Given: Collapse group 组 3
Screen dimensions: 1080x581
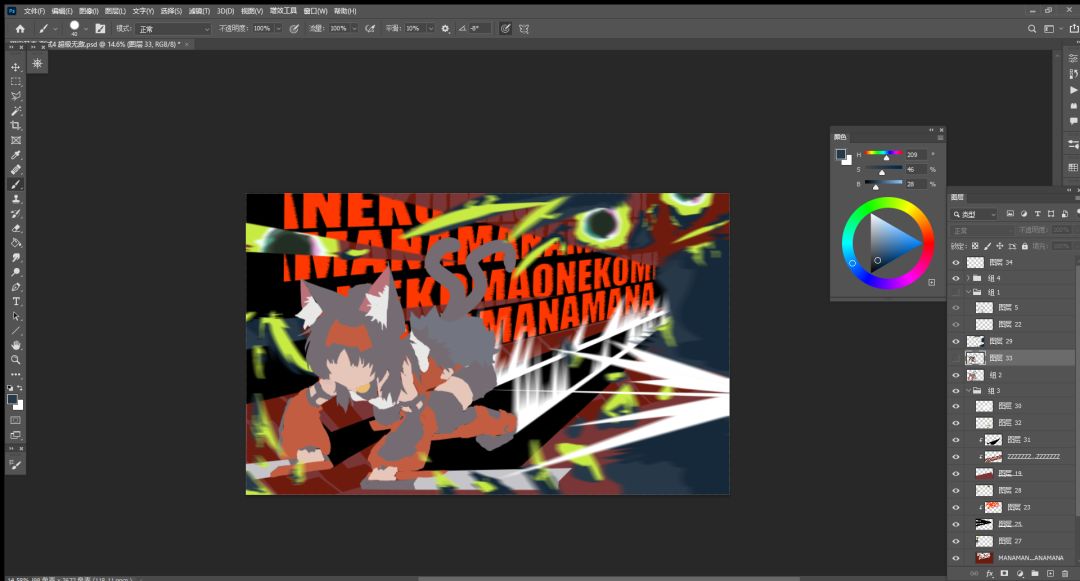Looking at the screenshot, I should click(968, 391).
